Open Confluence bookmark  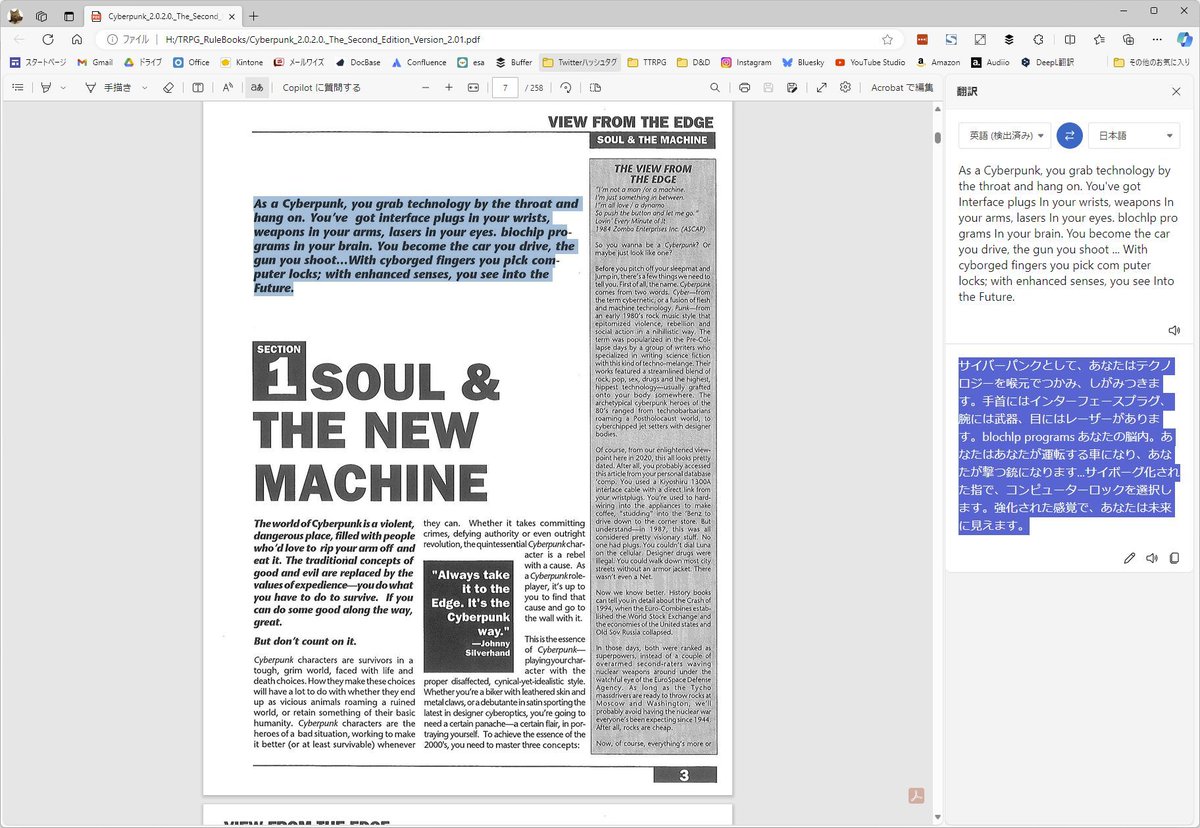419,62
